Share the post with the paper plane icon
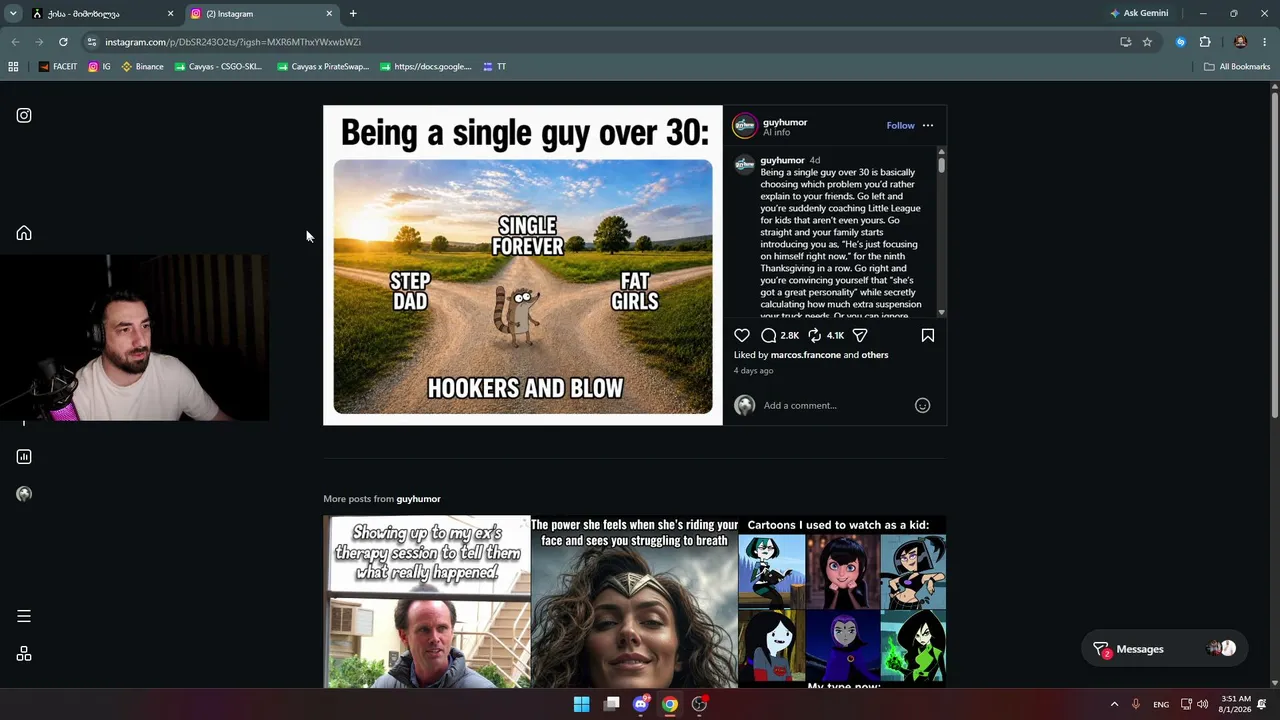The height and width of the screenshot is (720, 1280). (x=860, y=336)
